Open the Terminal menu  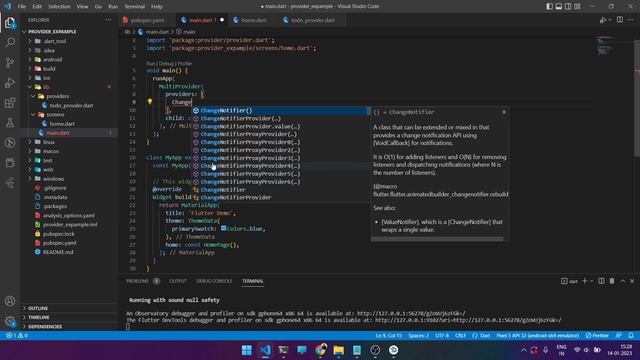(134, 7)
